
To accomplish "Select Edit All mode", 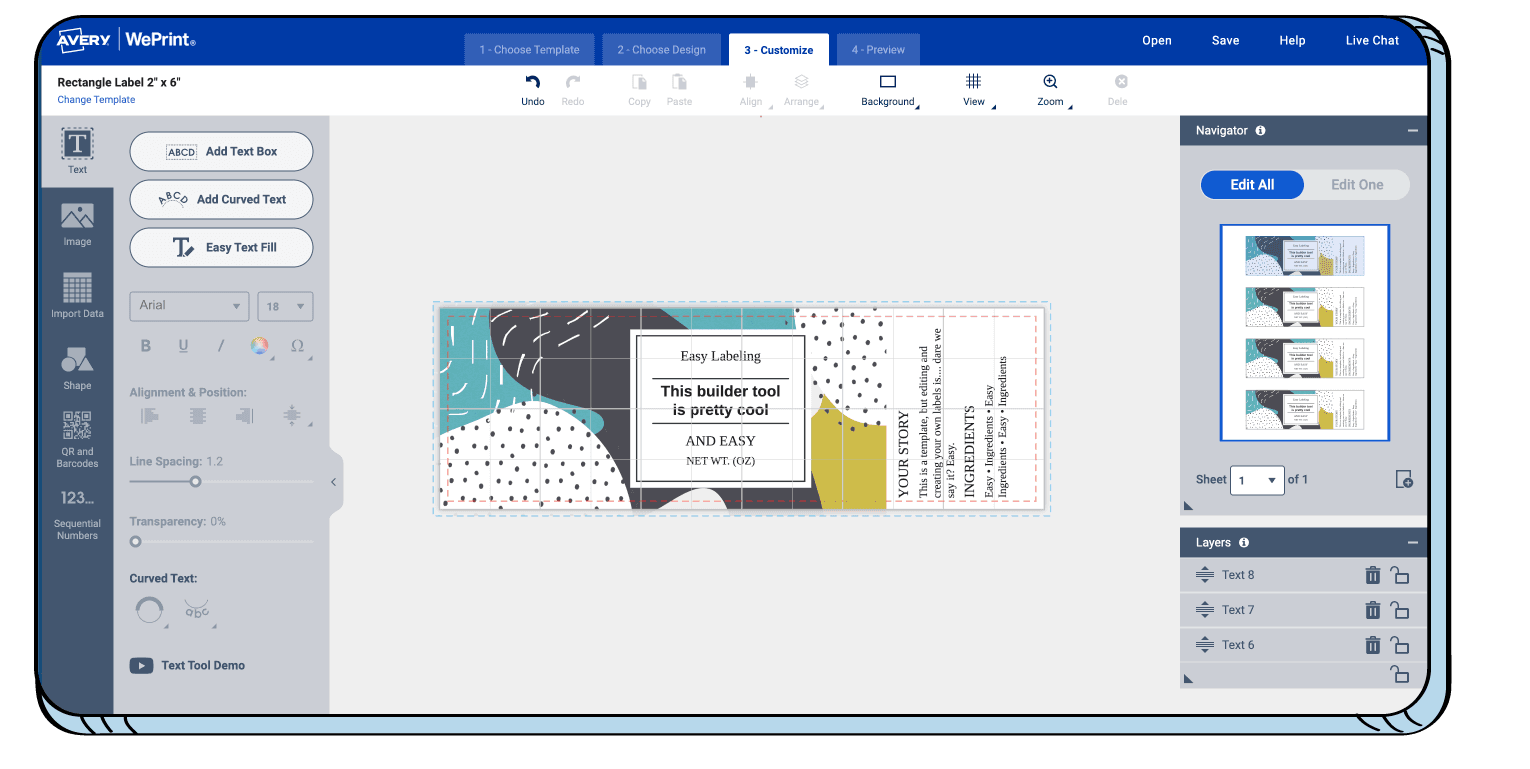I will [1252, 185].
